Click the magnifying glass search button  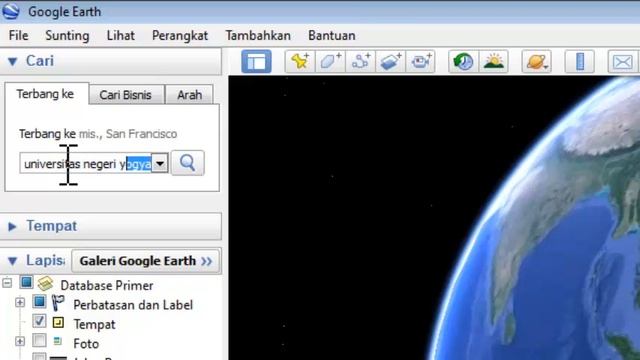pos(187,163)
